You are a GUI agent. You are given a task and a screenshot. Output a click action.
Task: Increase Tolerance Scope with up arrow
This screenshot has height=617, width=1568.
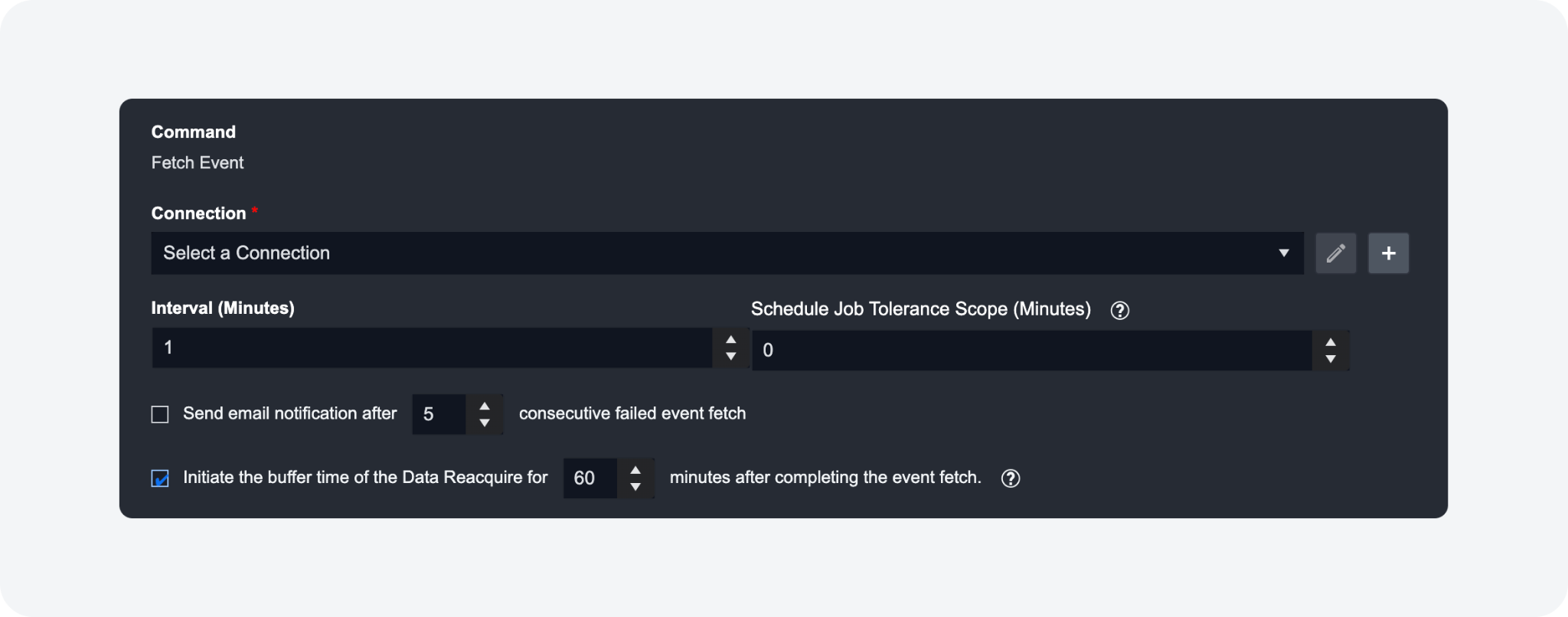point(1331,342)
